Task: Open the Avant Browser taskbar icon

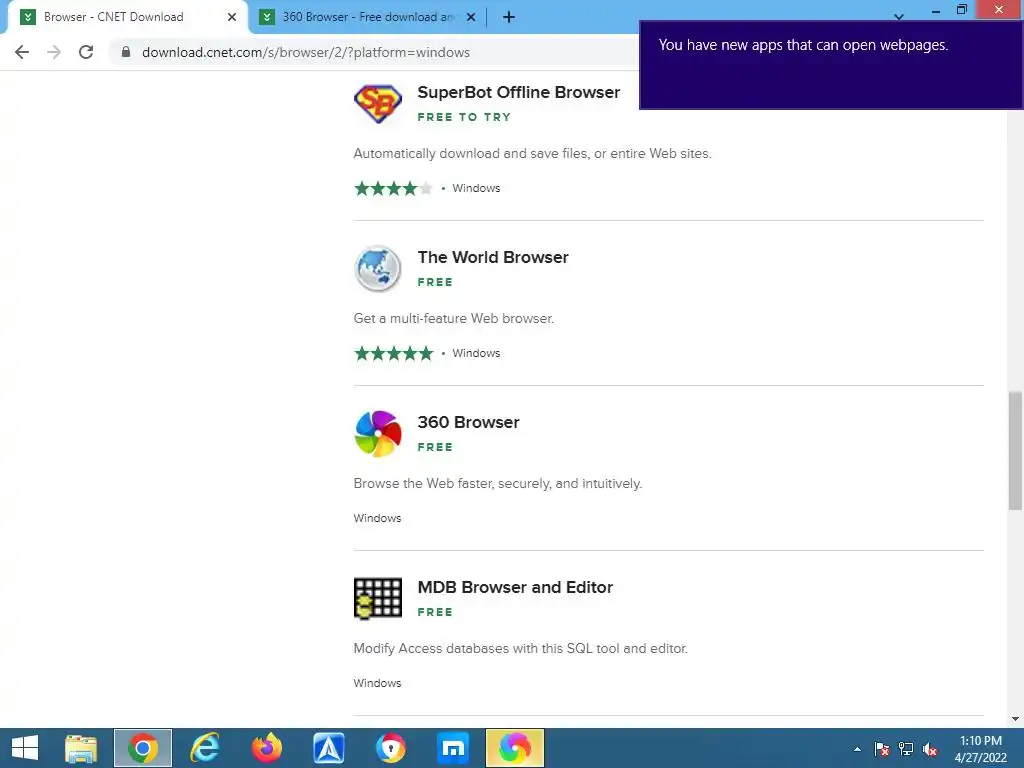Action: [x=328, y=748]
